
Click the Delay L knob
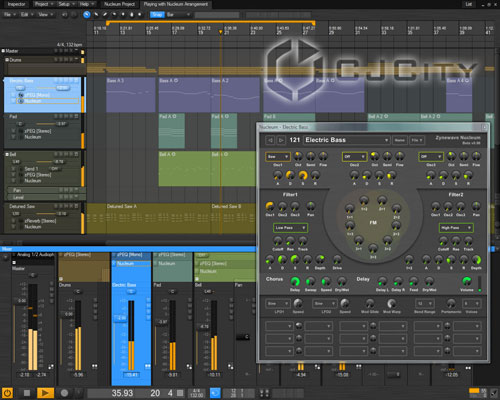(382, 282)
